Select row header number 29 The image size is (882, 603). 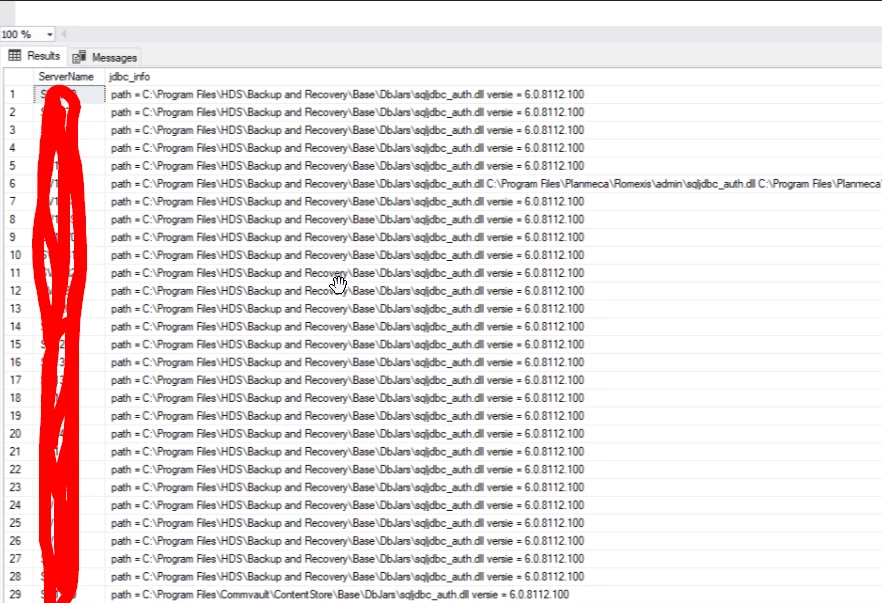pos(19,595)
